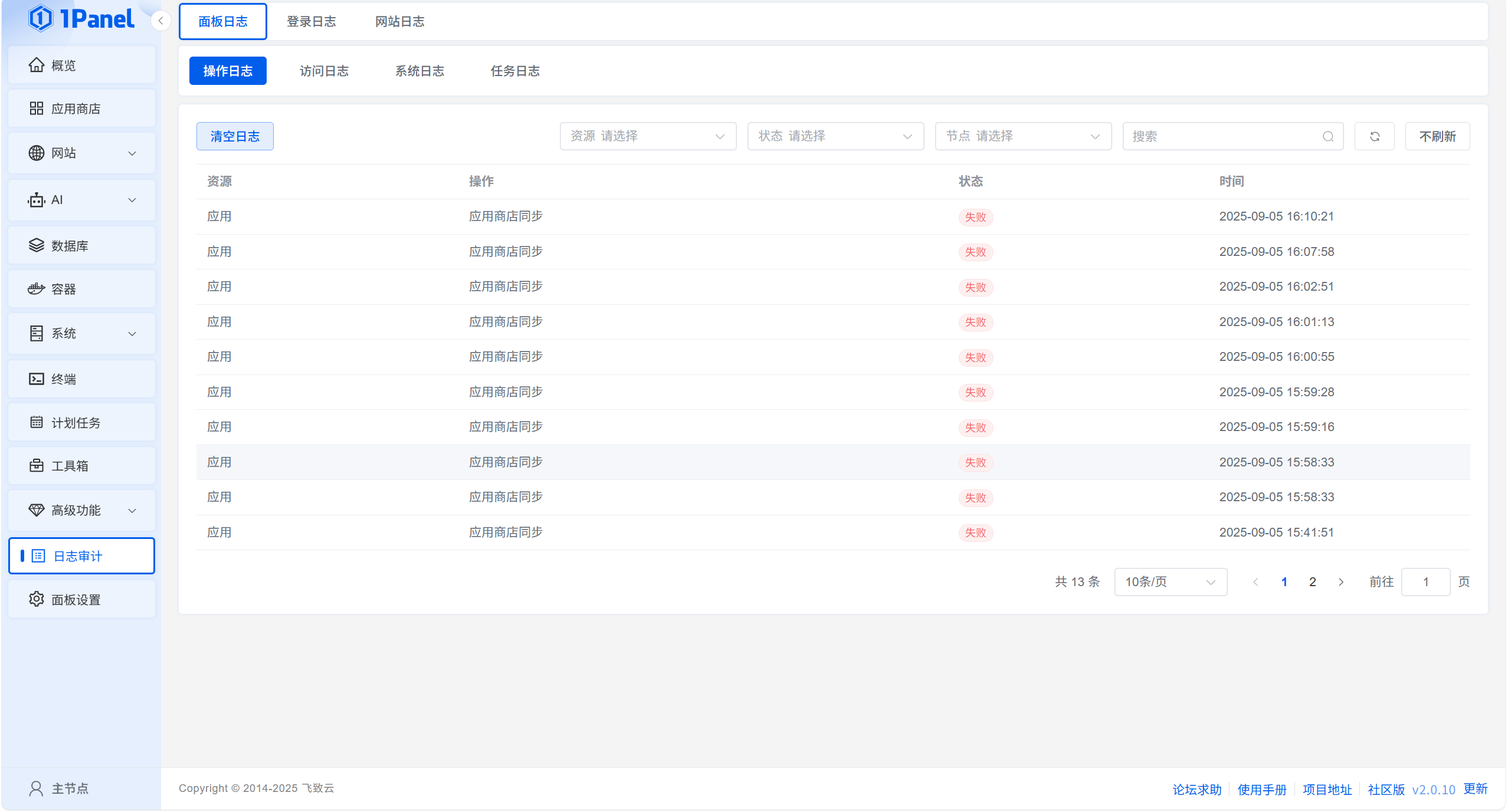Click the 清空日志 button
The image size is (1508, 812).
(235, 137)
